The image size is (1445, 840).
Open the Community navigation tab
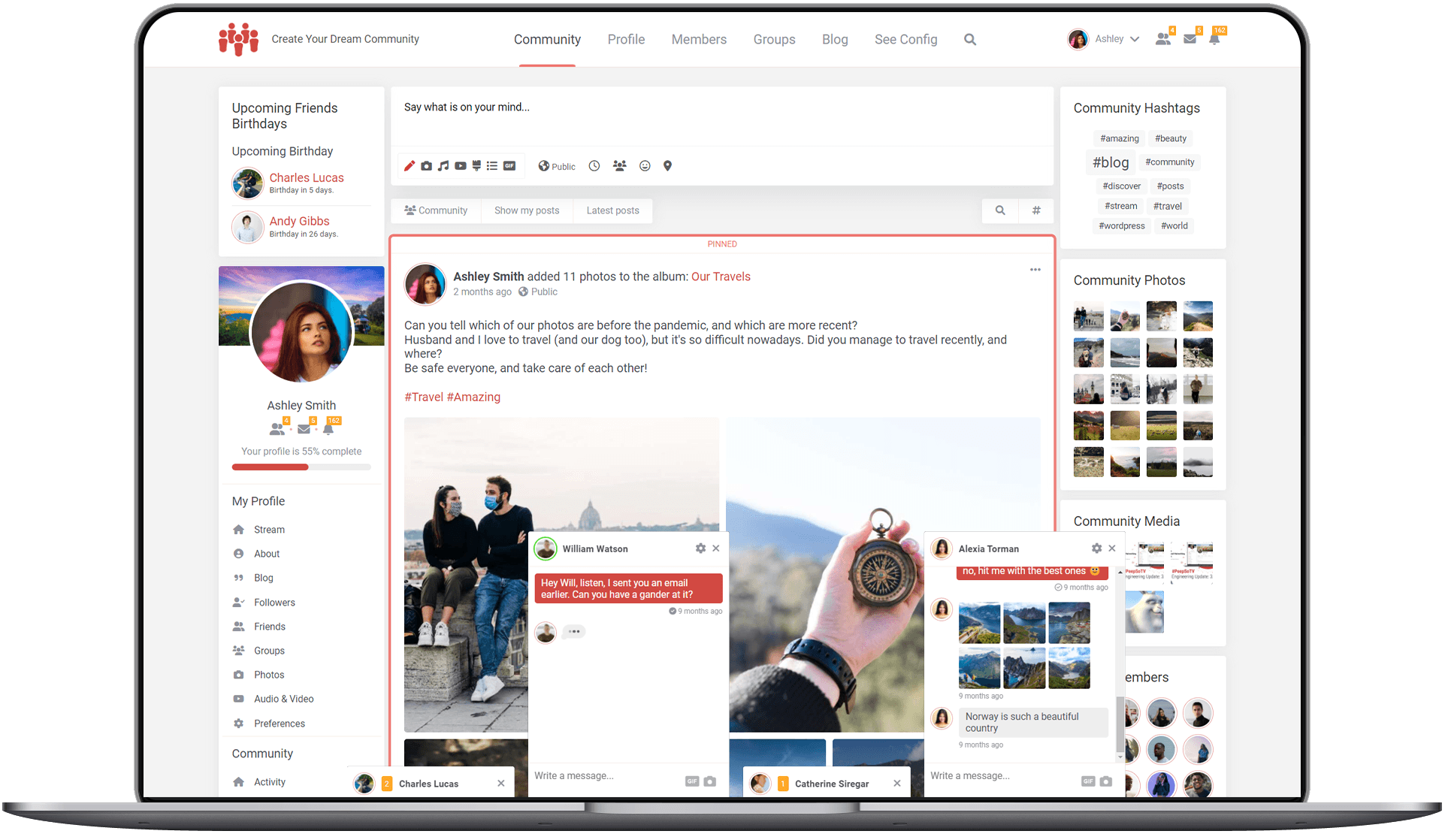[x=547, y=40]
